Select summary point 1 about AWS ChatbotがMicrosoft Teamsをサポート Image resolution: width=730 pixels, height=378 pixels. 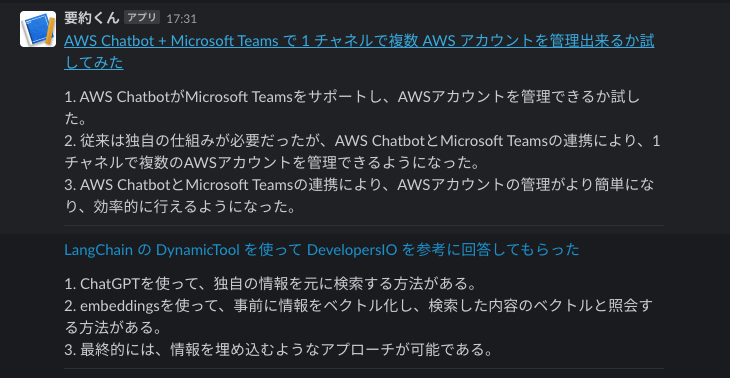(x=352, y=108)
